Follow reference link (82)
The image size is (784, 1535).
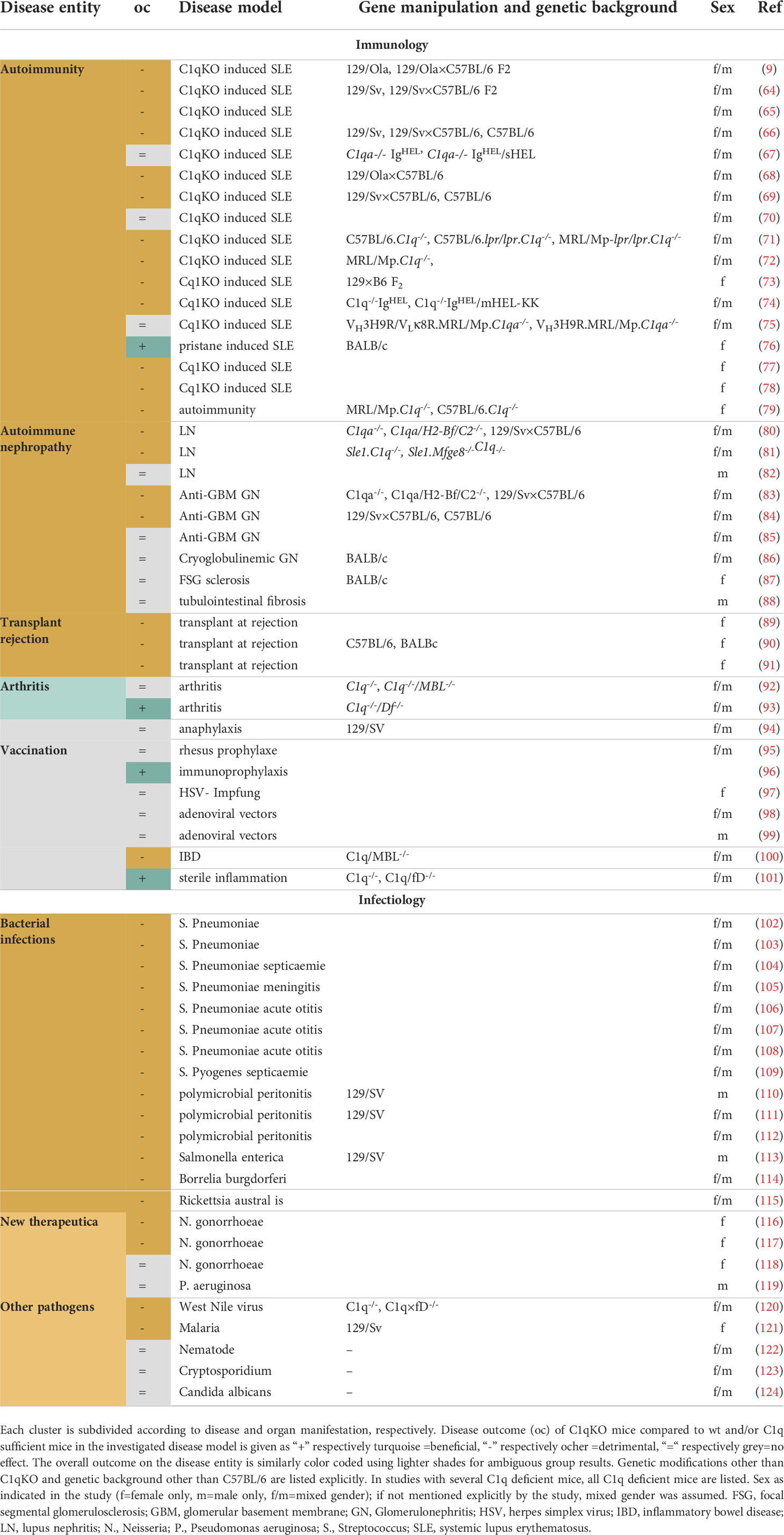[769, 474]
